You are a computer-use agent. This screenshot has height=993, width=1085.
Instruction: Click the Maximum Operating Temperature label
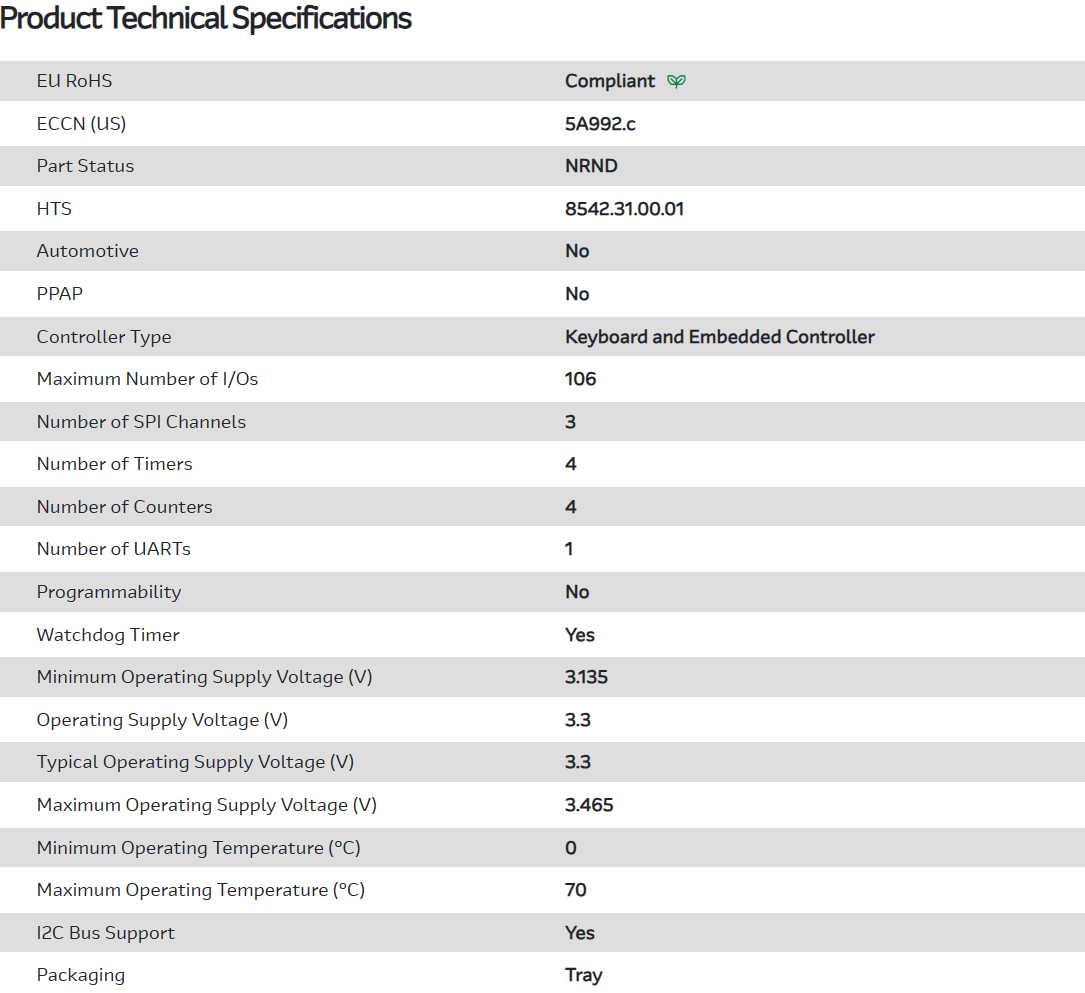200,890
